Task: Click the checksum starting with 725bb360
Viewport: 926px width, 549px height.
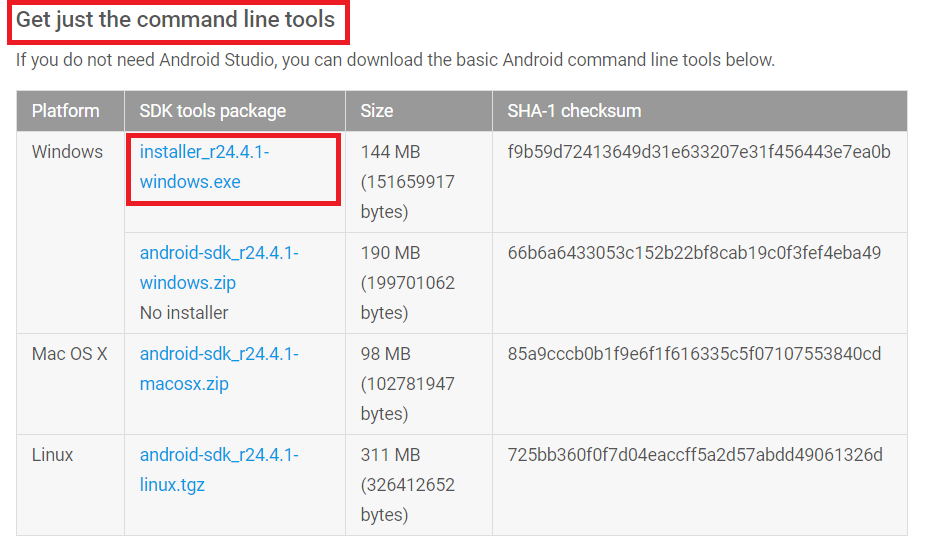Action: (695, 455)
